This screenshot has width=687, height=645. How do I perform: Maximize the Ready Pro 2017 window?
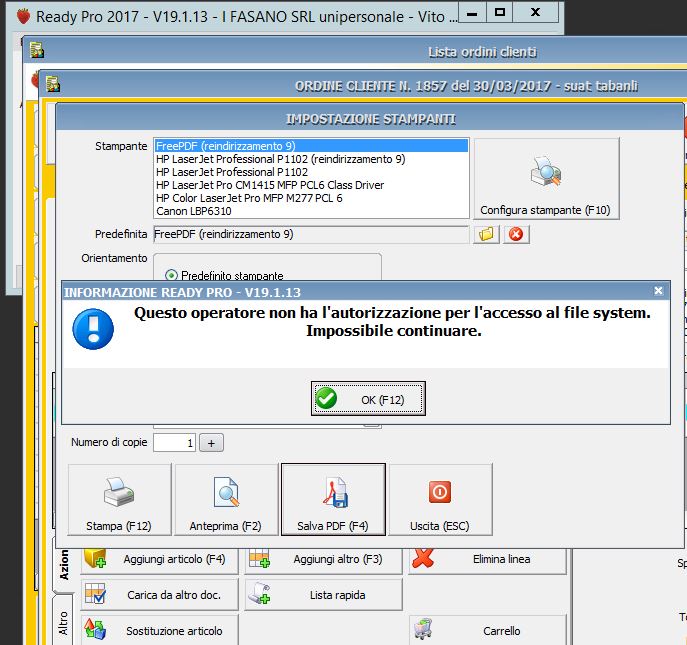(499, 13)
